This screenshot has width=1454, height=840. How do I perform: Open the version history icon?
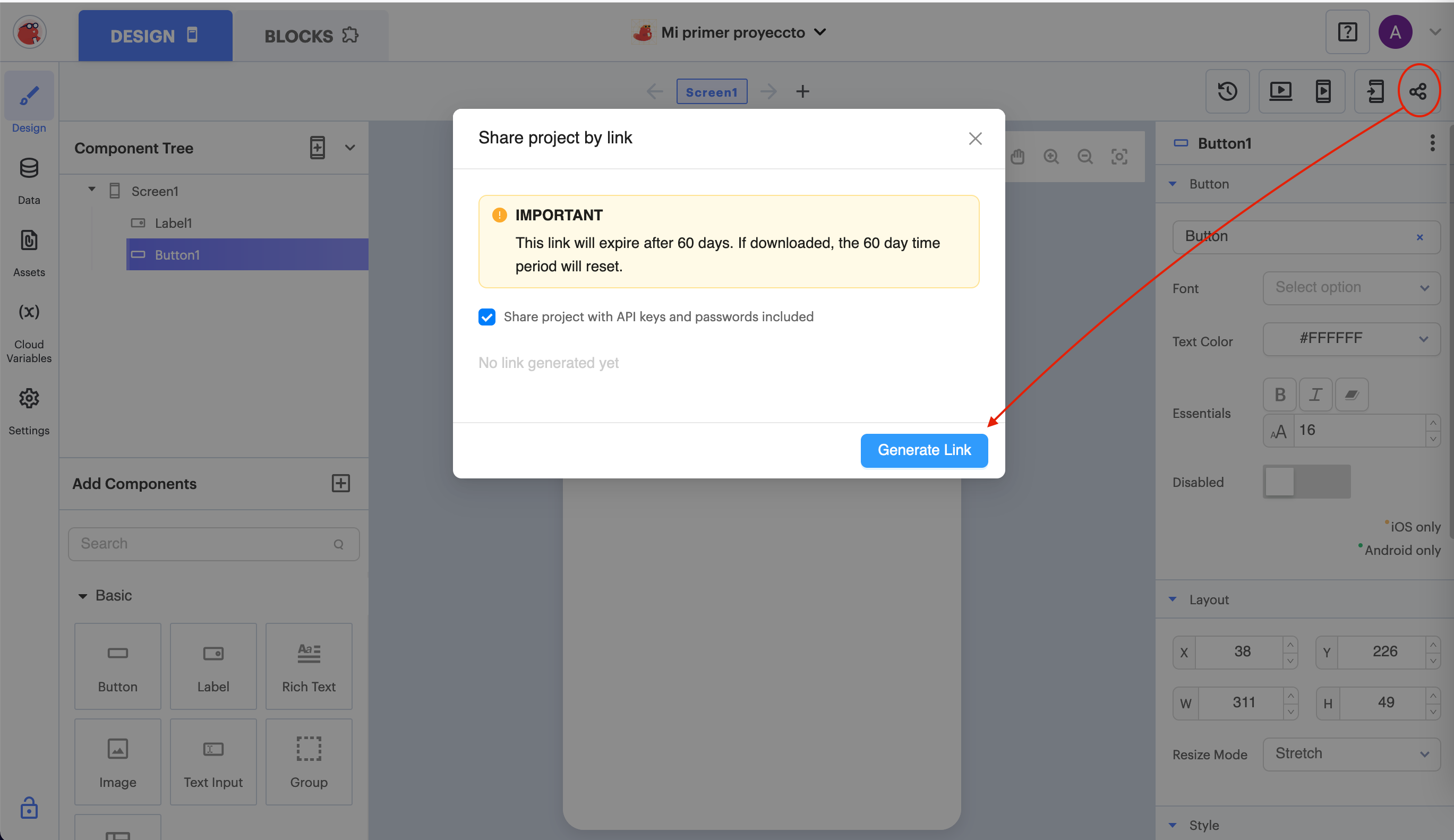point(1227,91)
